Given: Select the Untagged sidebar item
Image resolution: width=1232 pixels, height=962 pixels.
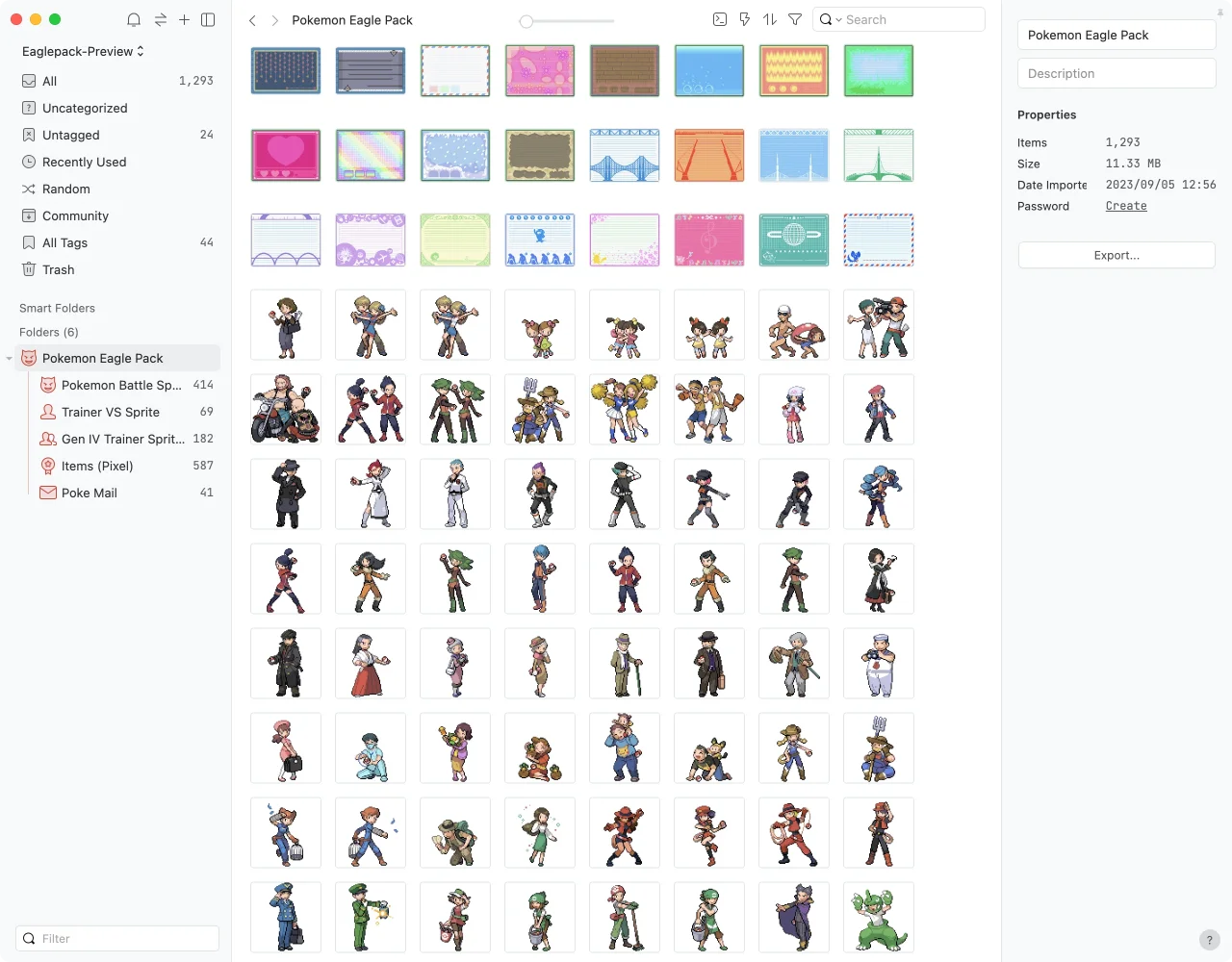Looking at the screenshot, I should (x=71, y=136).
